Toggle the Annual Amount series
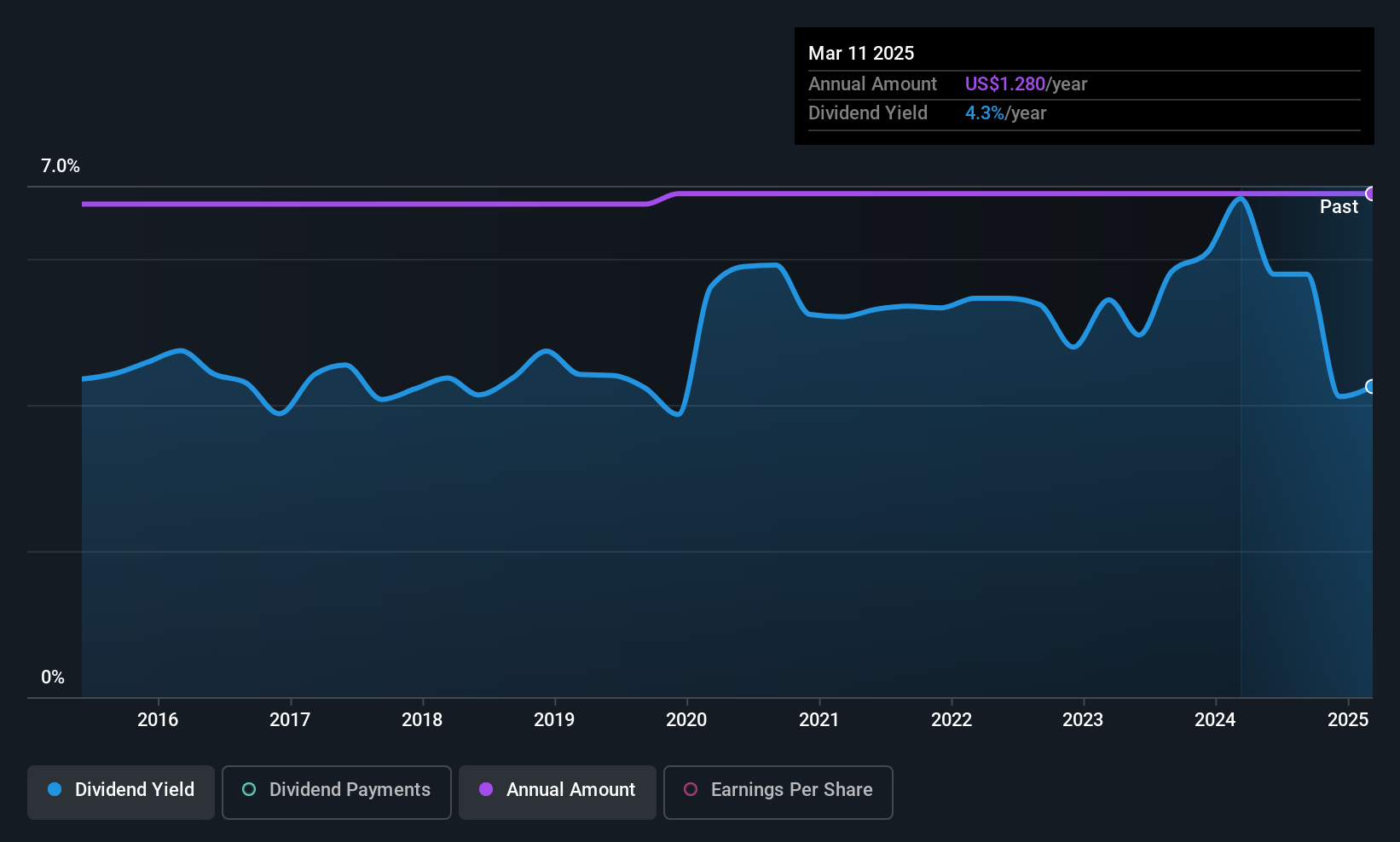Image resolution: width=1400 pixels, height=842 pixels. click(x=558, y=793)
